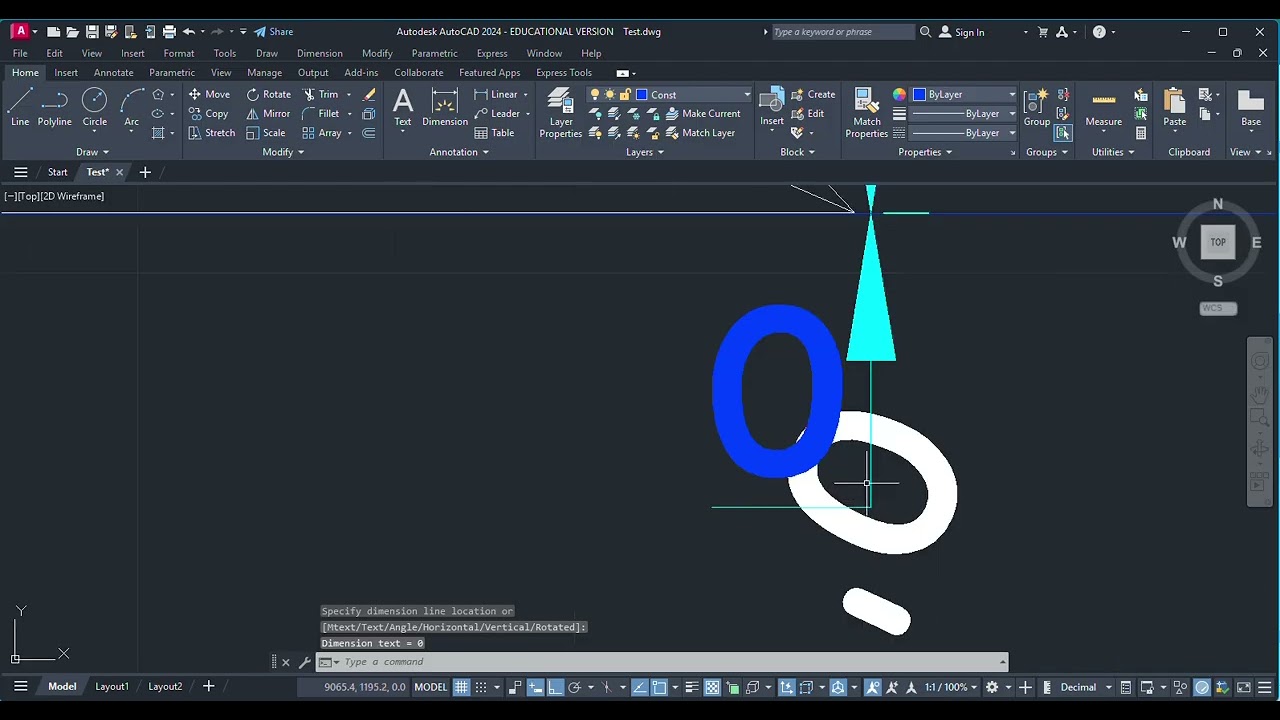The height and width of the screenshot is (720, 1280).
Task: Expand the Layers panel
Action: click(645, 152)
